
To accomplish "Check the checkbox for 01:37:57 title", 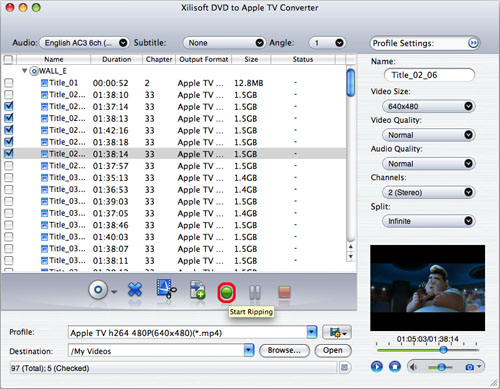I will tap(9, 166).
